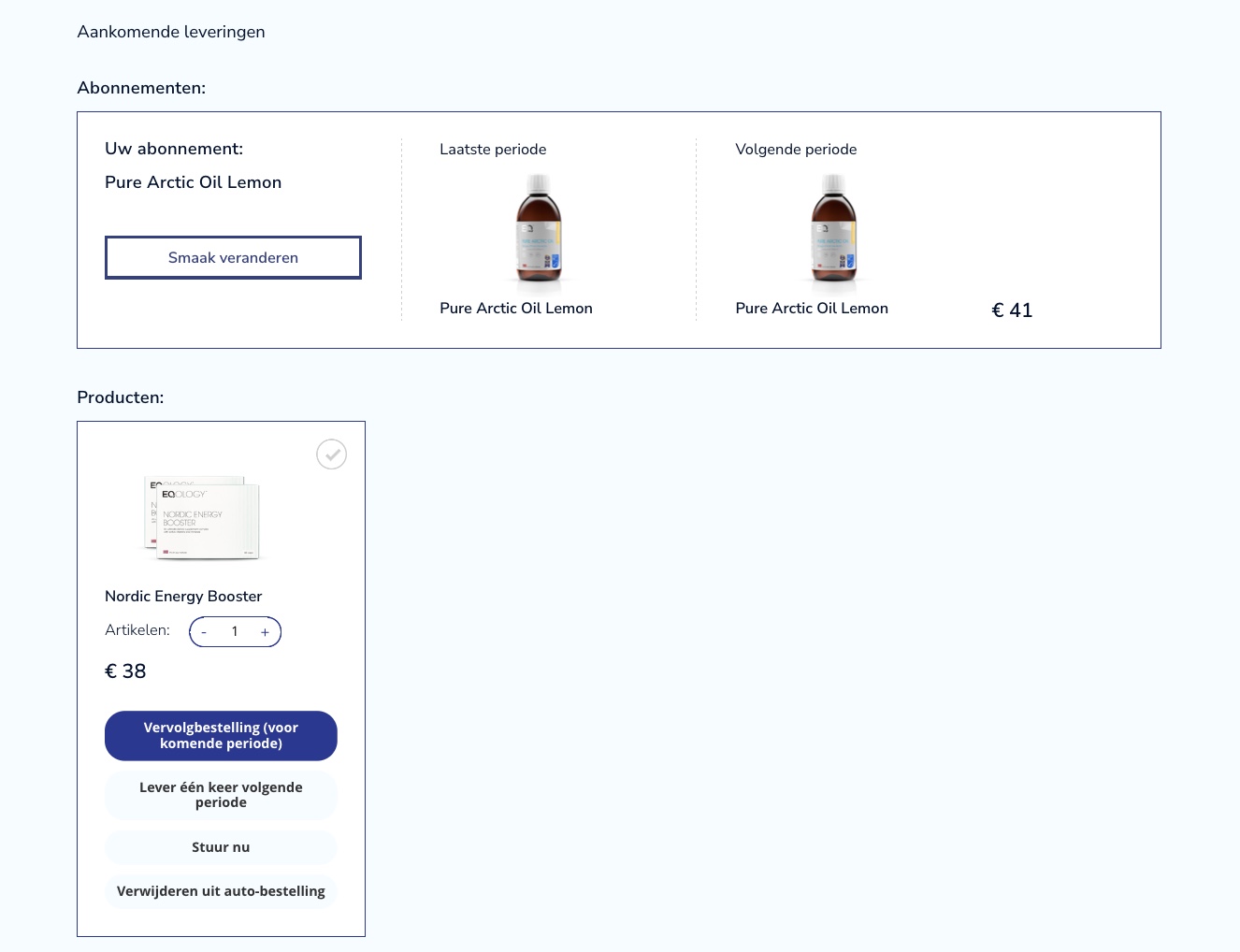The height and width of the screenshot is (952, 1240).
Task: Click the € 41 subscription price
Action: pyautogui.click(x=1012, y=310)
